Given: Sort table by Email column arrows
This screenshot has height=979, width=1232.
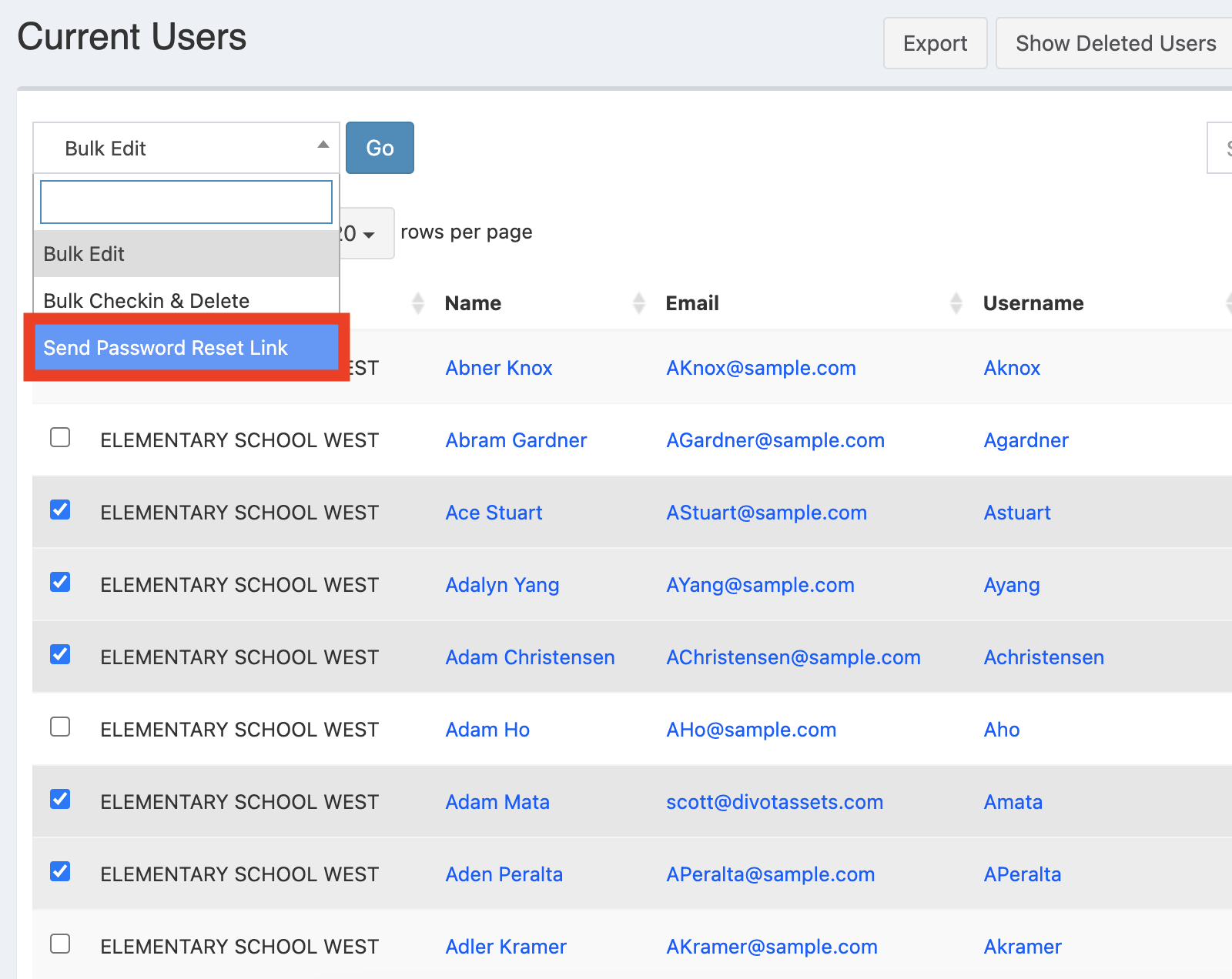Looking at the screenshot, I should click(956, 303).
